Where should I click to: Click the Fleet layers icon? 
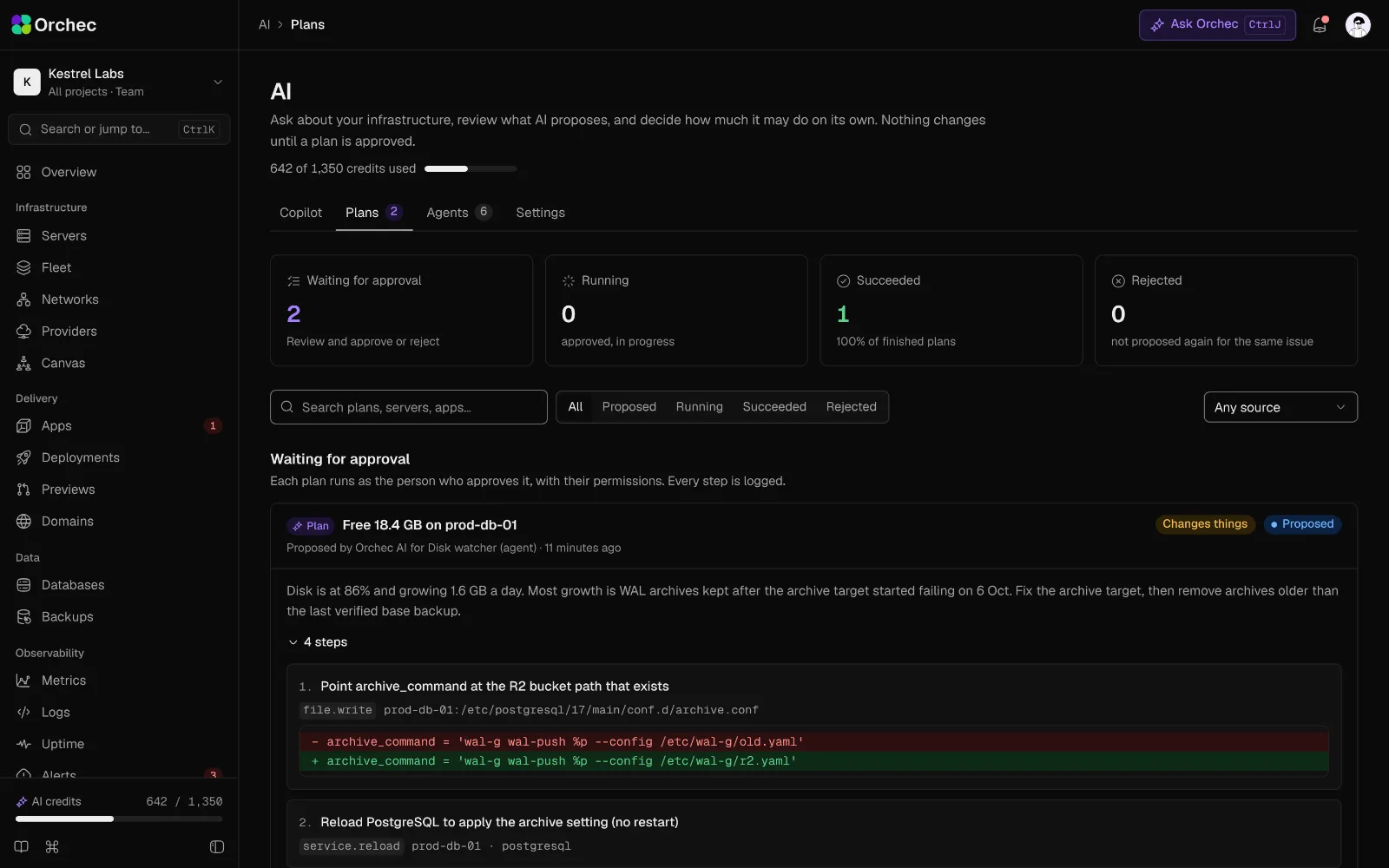pyautogui.click(x=23, y=267)
